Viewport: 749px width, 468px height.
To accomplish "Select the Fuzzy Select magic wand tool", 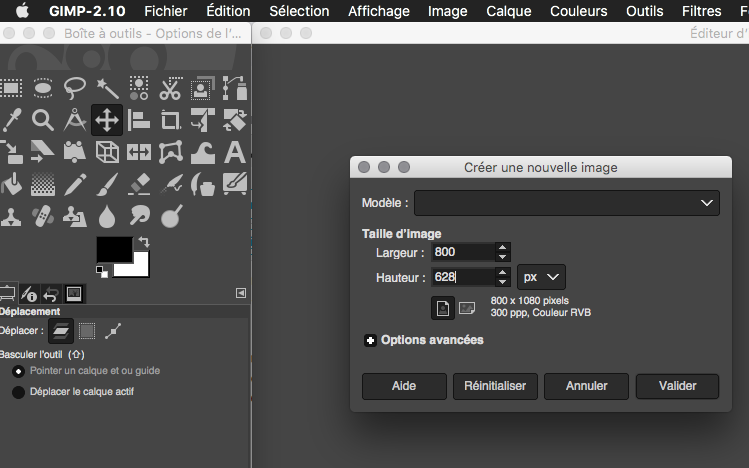I will (x=107, y=88).
